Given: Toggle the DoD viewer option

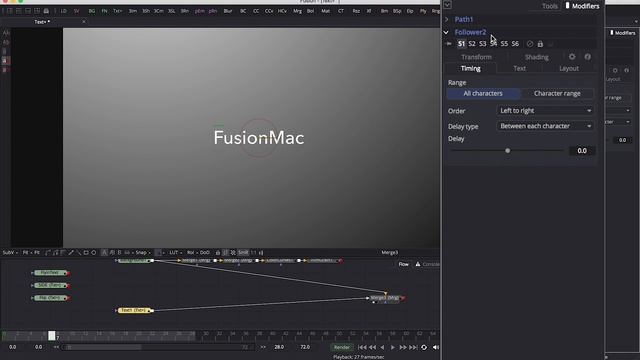Looking at the screenshot, I should [204, 253].
